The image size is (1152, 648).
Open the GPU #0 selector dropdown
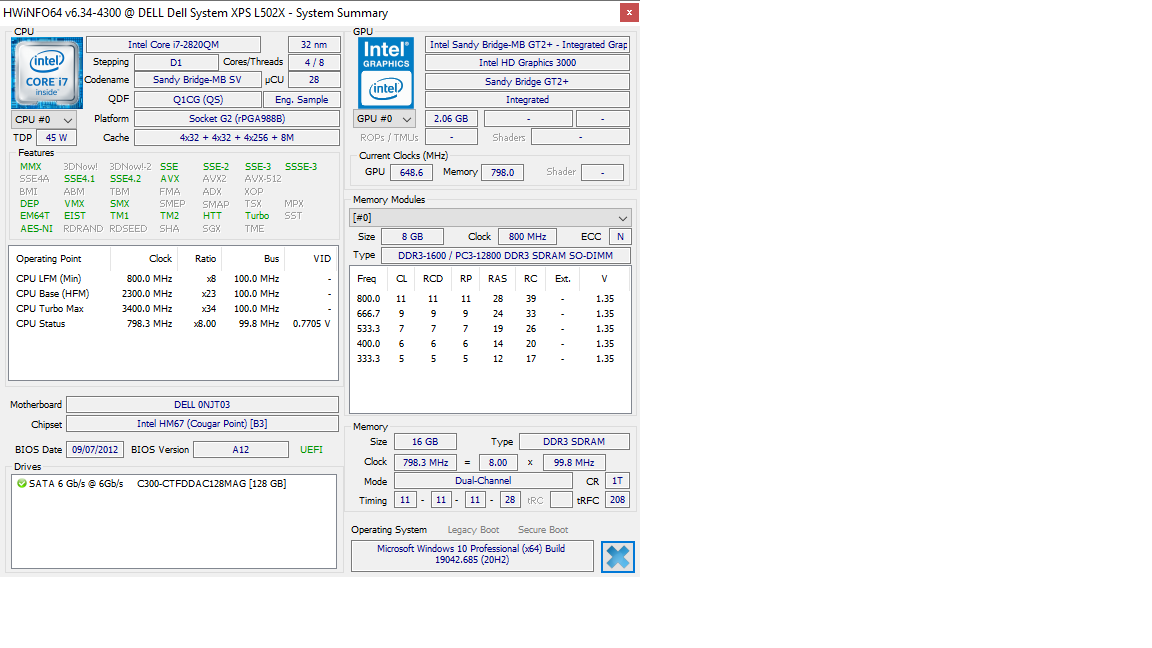385,119
